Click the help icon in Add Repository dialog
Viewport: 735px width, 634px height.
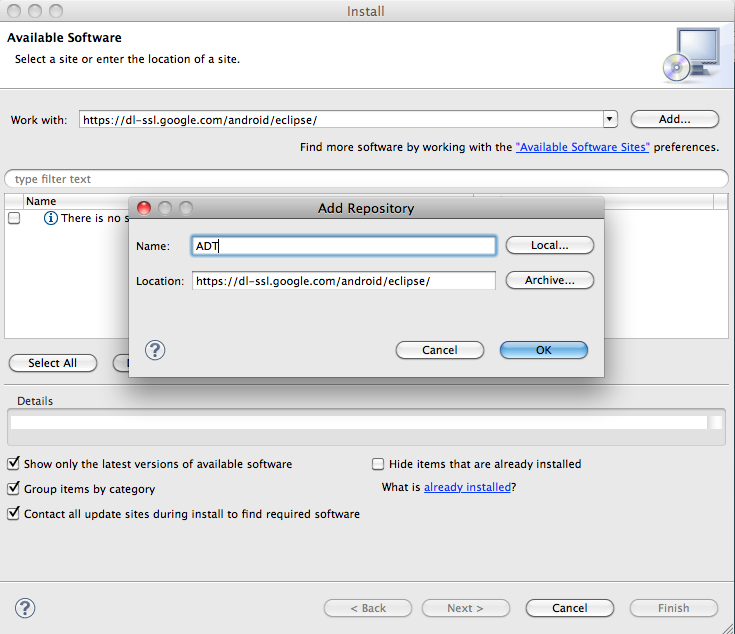click(155, 350)
